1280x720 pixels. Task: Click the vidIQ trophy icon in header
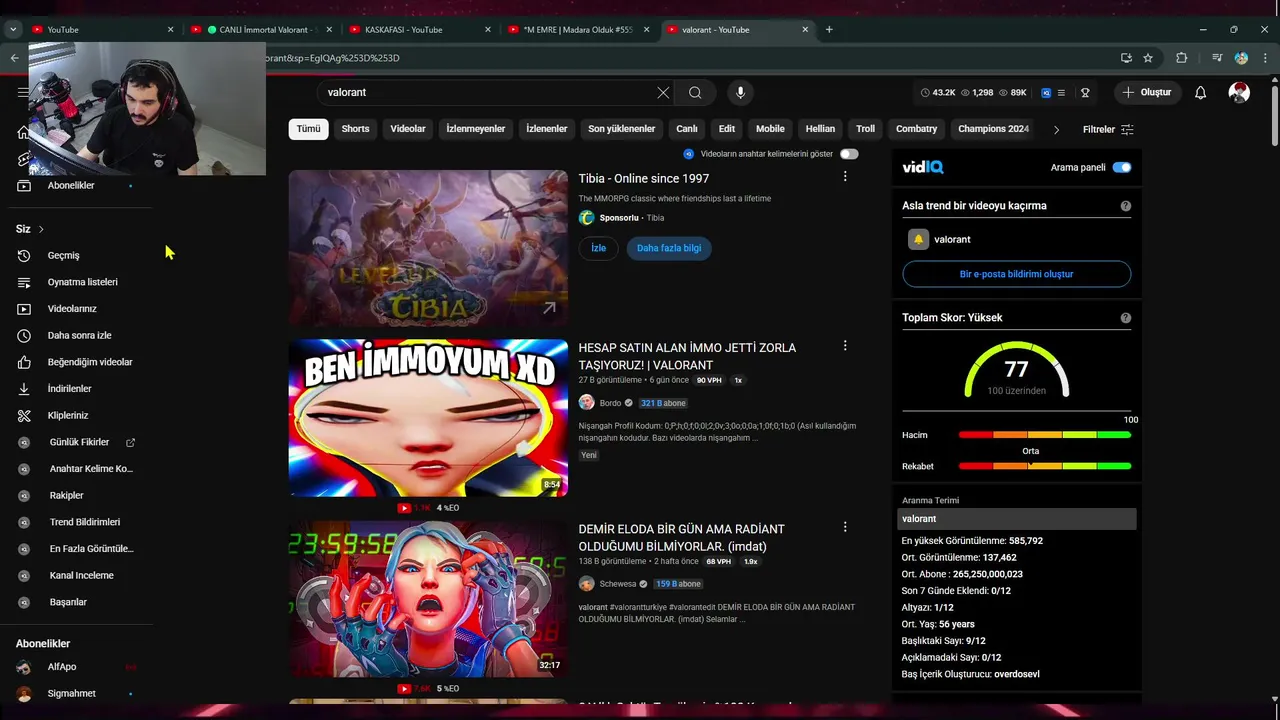(1085, 92)
